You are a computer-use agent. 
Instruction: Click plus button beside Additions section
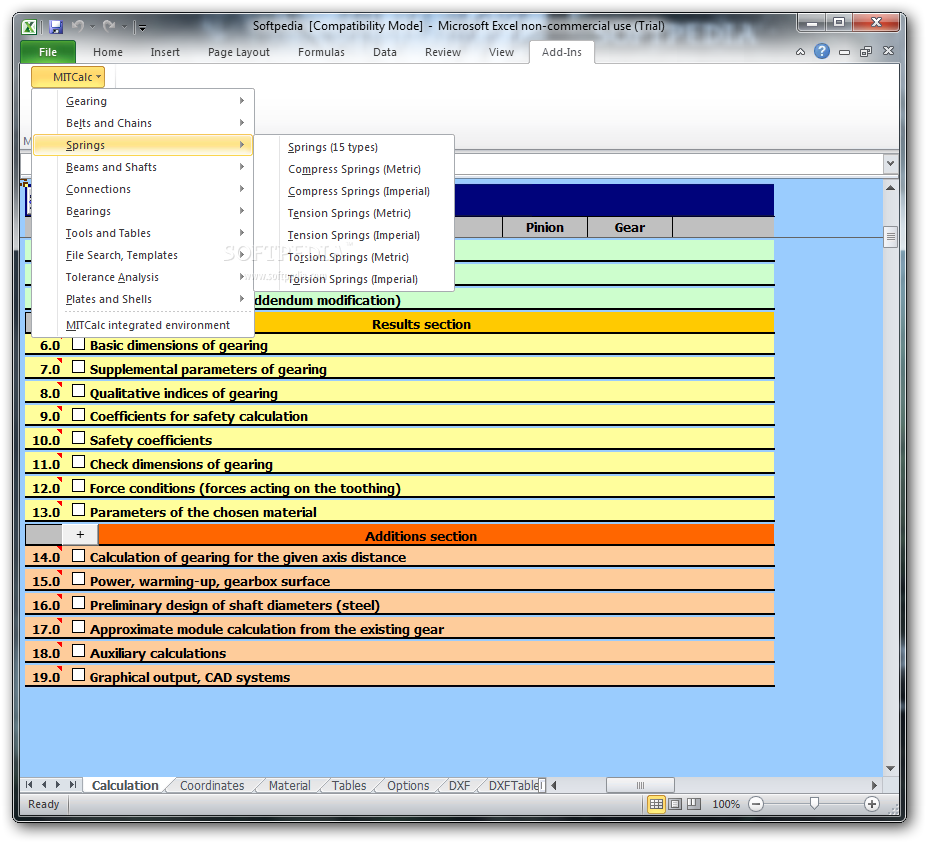click(80, 535)
